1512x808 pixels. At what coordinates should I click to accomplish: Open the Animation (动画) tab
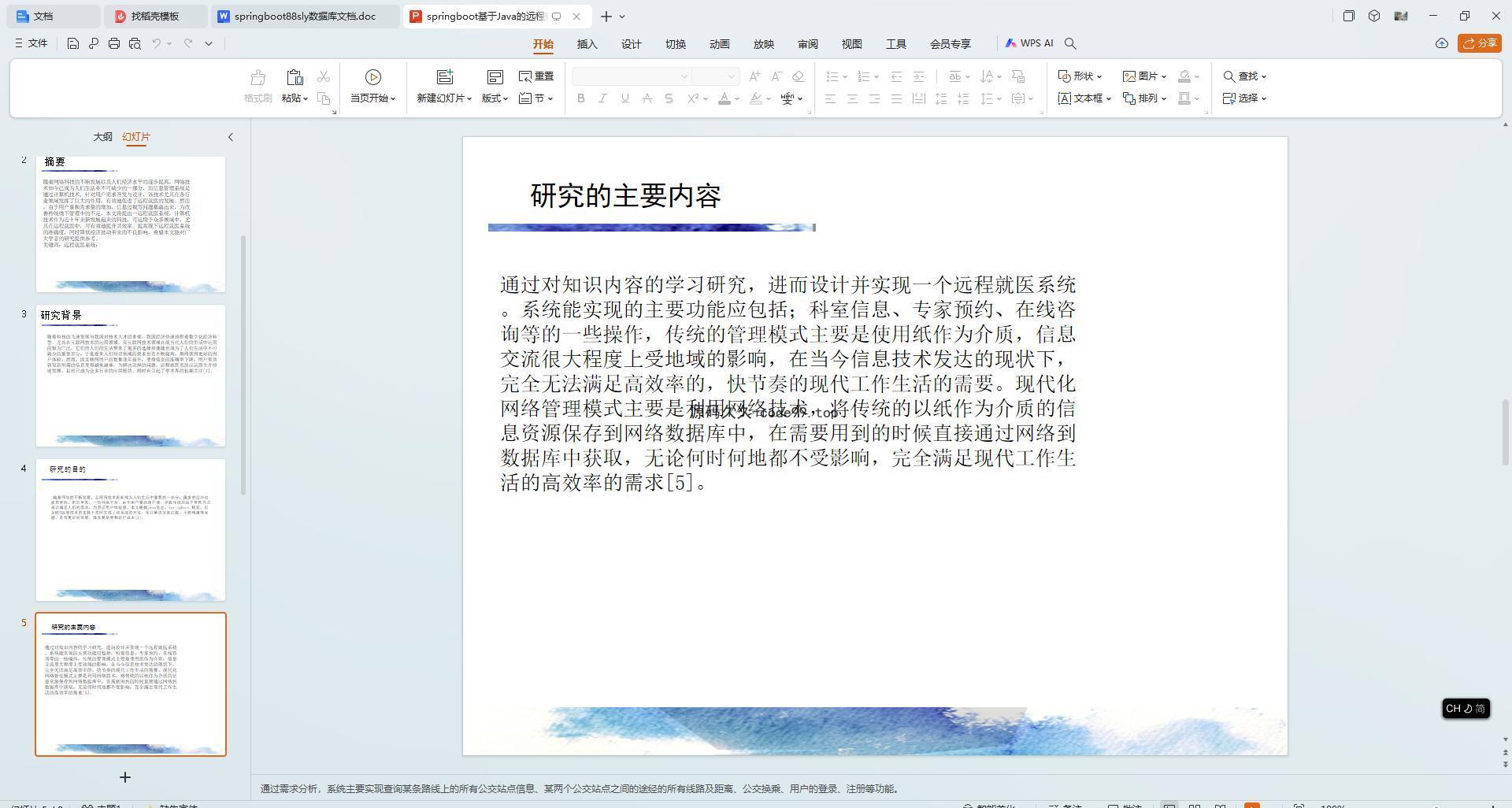pos(720,44)
